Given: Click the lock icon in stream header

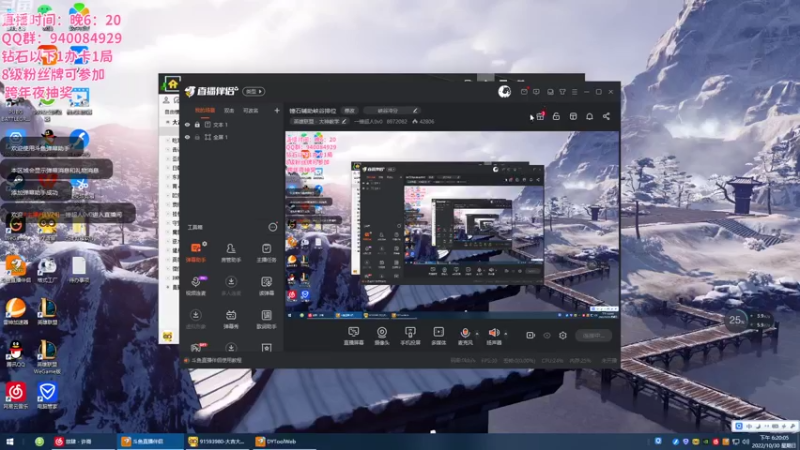Looking at the screenshot, I should pos(556,116).
